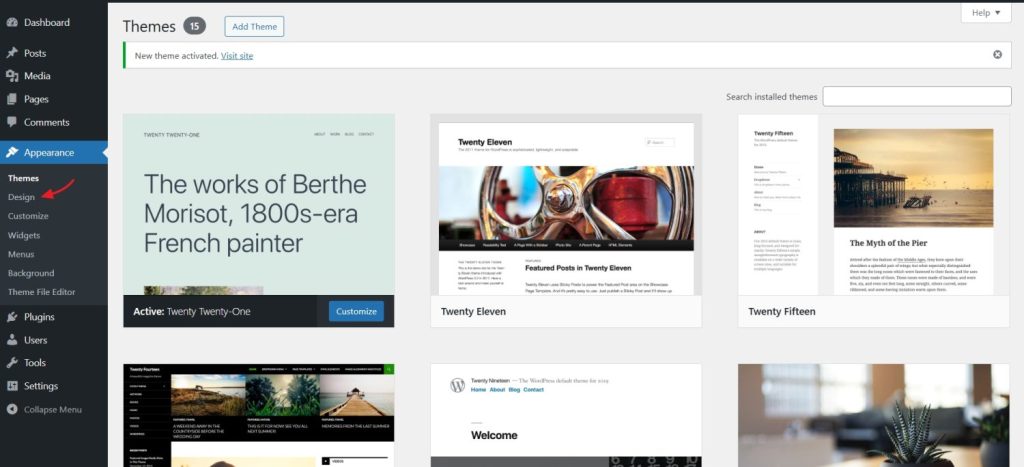Screen dimensions: 1024x467
Task: Open Theme File Editor
Action: (x=42, y=292)
